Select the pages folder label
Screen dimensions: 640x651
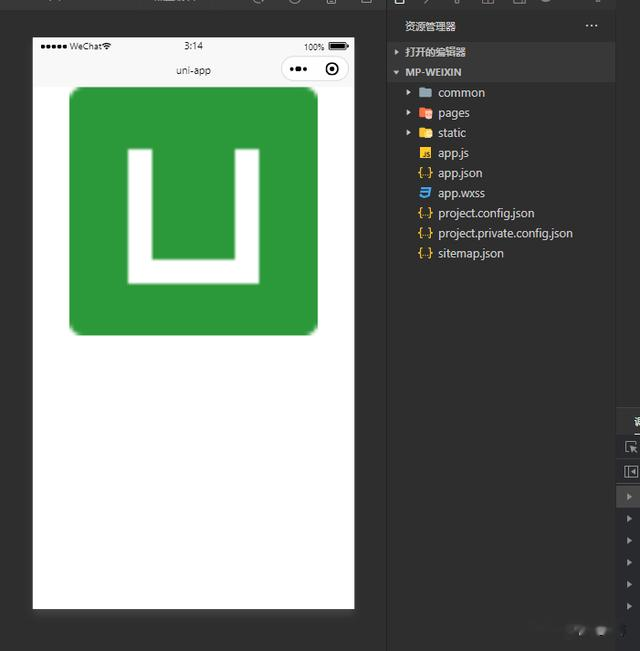[454, 113]
